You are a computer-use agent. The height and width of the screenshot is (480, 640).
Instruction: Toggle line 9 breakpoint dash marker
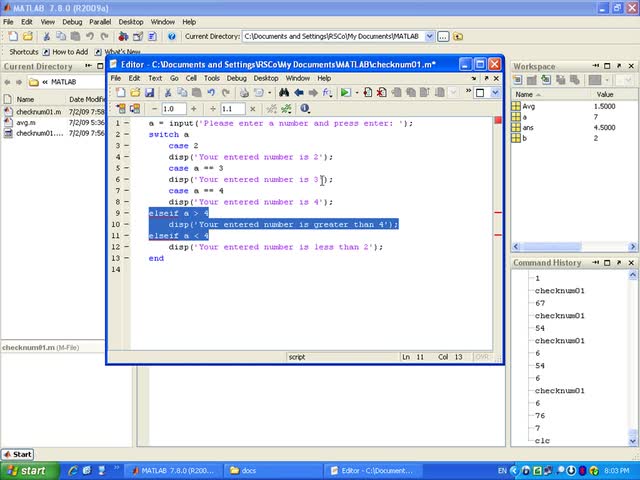[x=128, y=213]
